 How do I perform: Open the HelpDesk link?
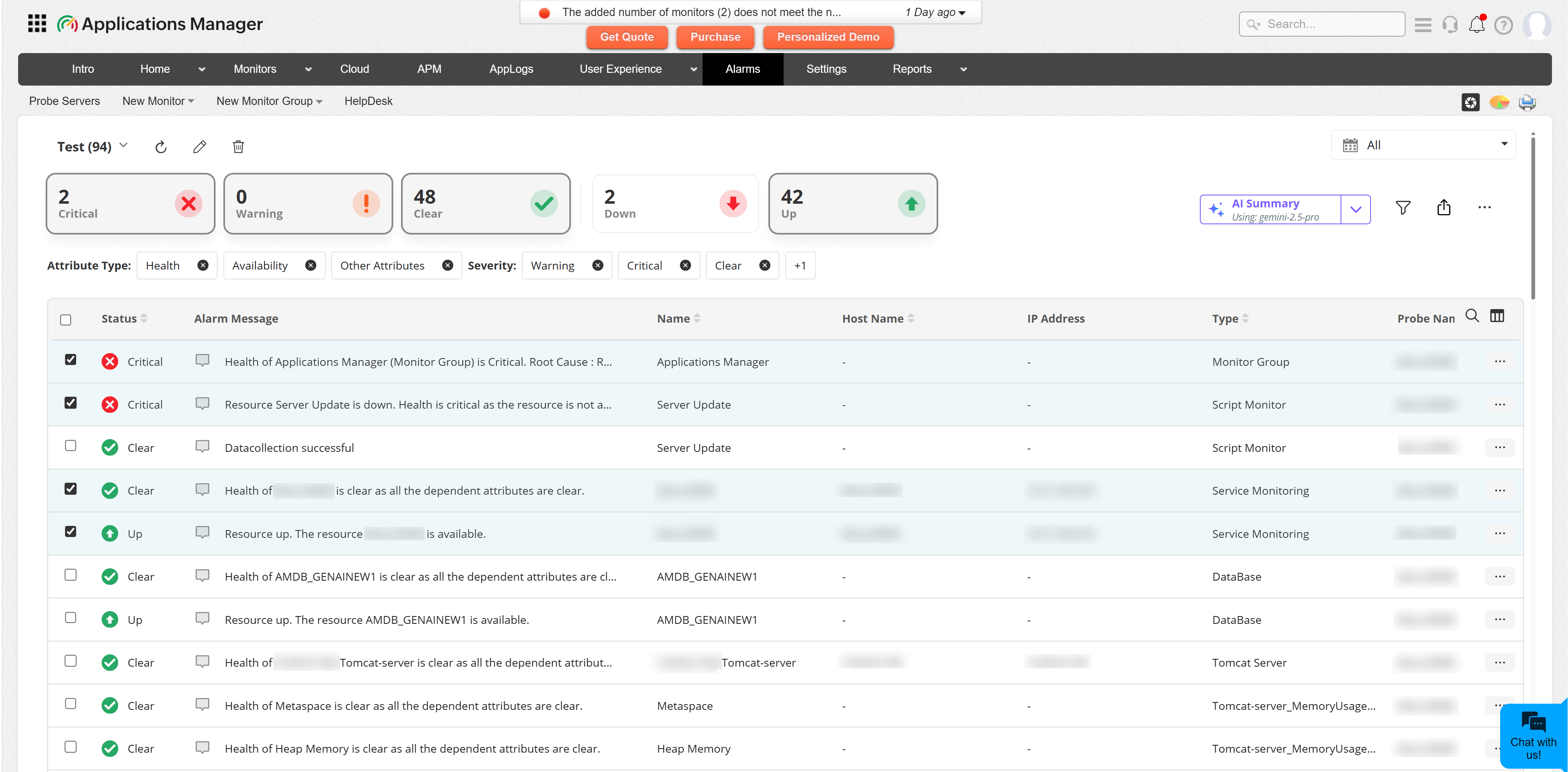pyautogui.click(x=368, y=101)
